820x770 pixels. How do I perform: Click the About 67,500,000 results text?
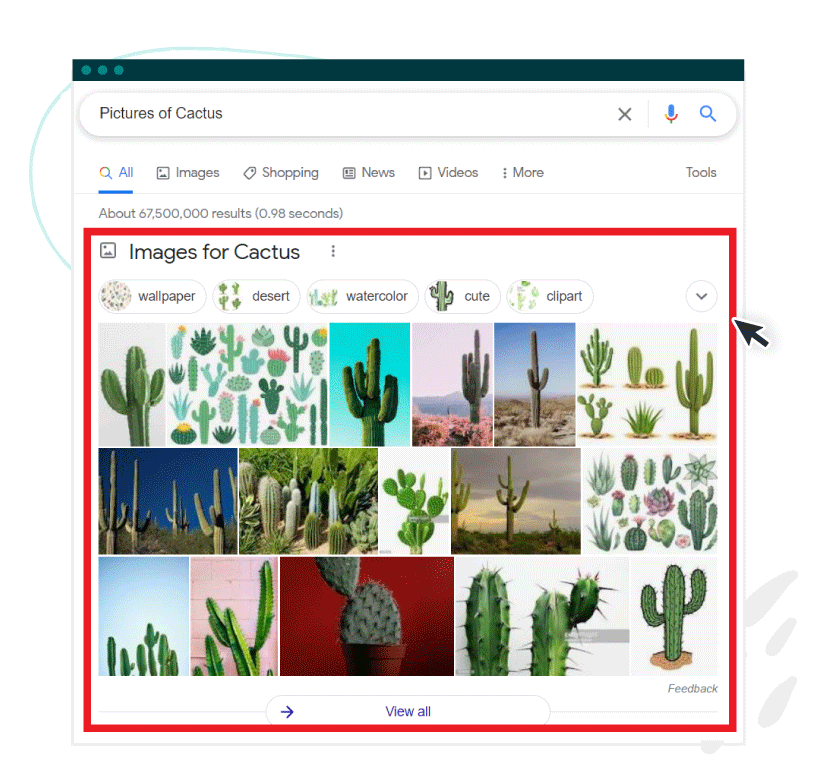(221, 213)
